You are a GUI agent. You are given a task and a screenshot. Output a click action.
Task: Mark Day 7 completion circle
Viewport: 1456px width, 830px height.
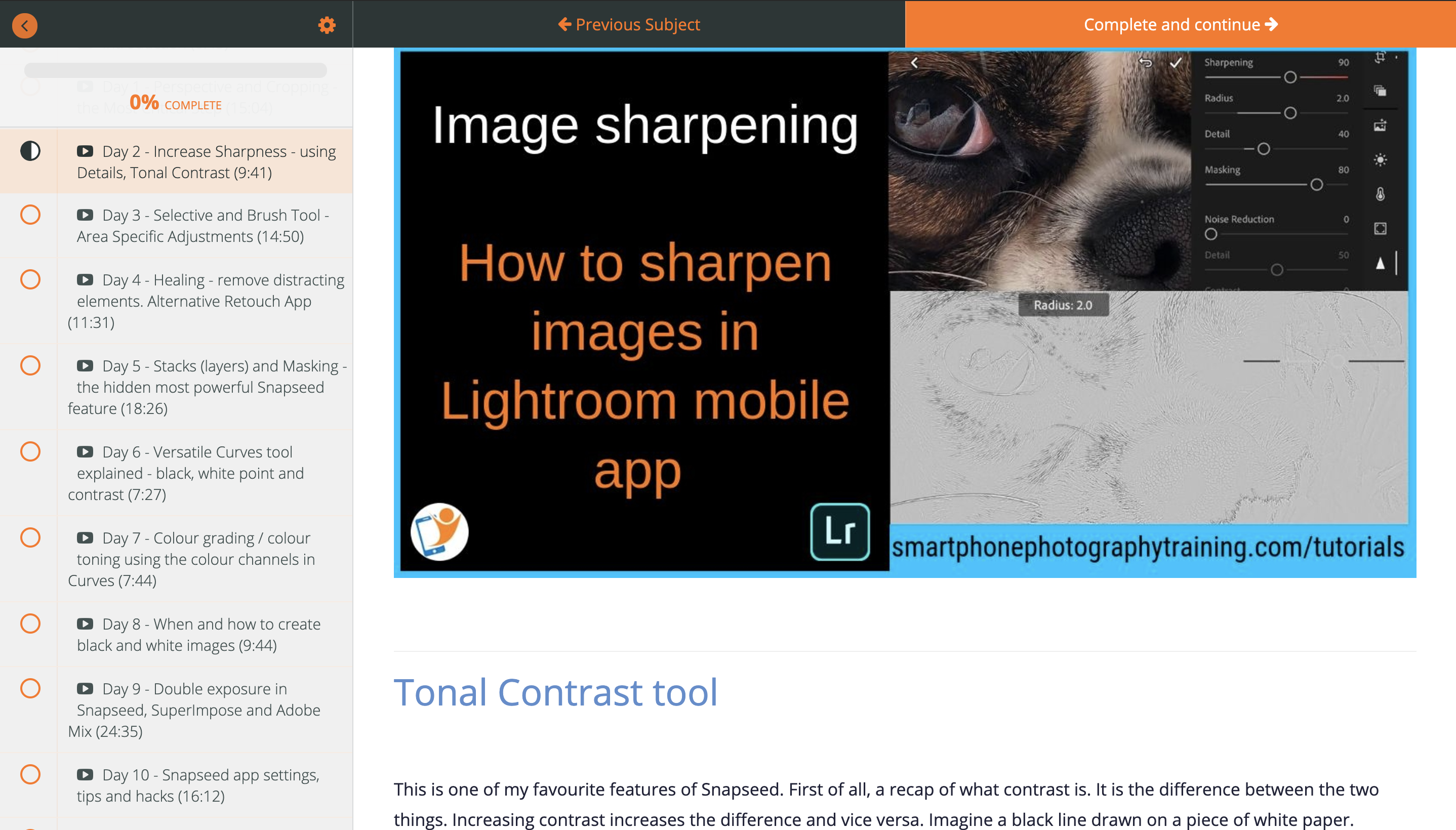point(30,537)
